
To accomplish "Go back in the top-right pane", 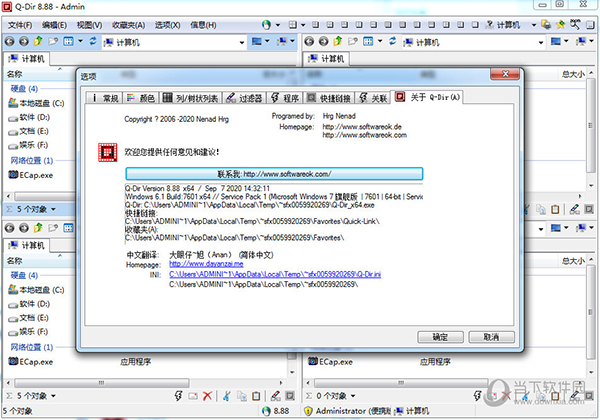I will pyautogui.click(x=309, y=41).
